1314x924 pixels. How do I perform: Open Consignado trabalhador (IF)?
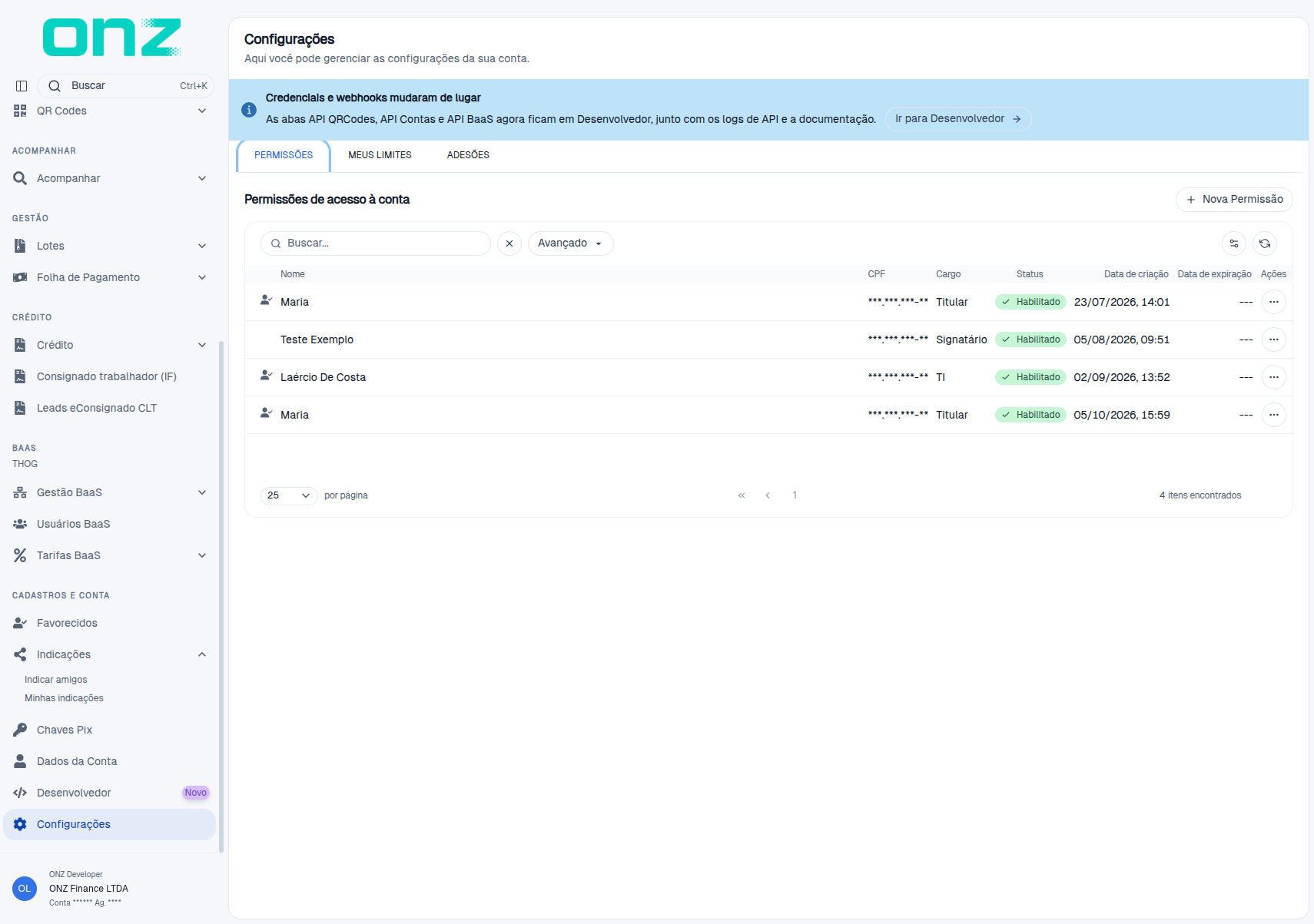(x=109, y=376)
